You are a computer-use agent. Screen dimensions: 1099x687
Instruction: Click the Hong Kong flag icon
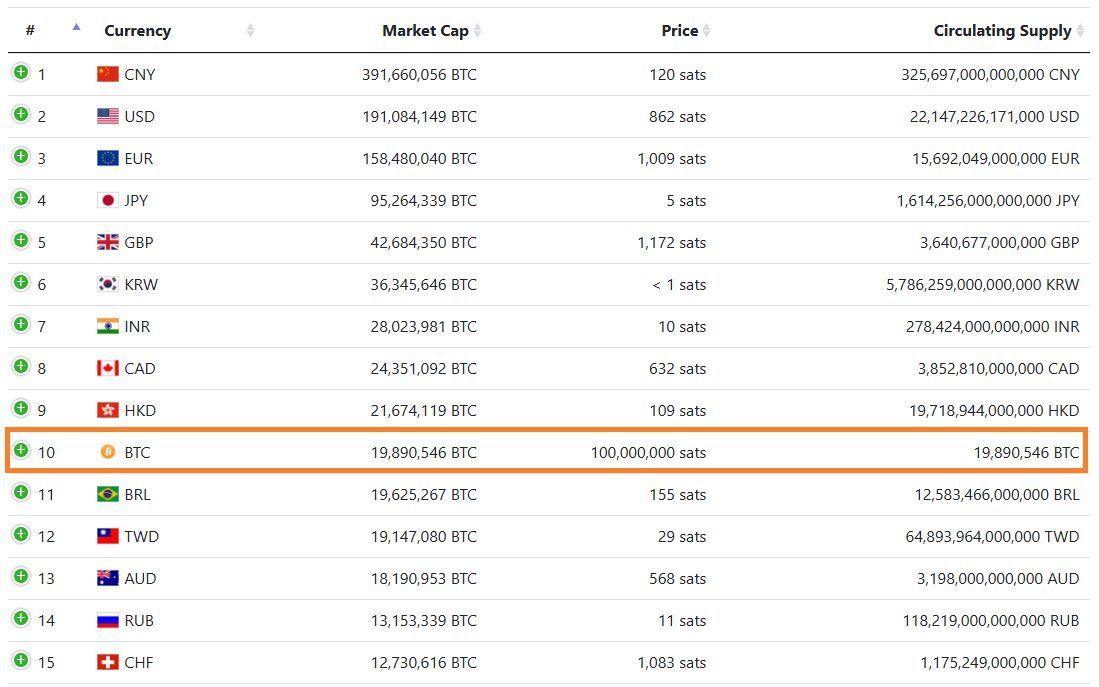pos(107,410)
